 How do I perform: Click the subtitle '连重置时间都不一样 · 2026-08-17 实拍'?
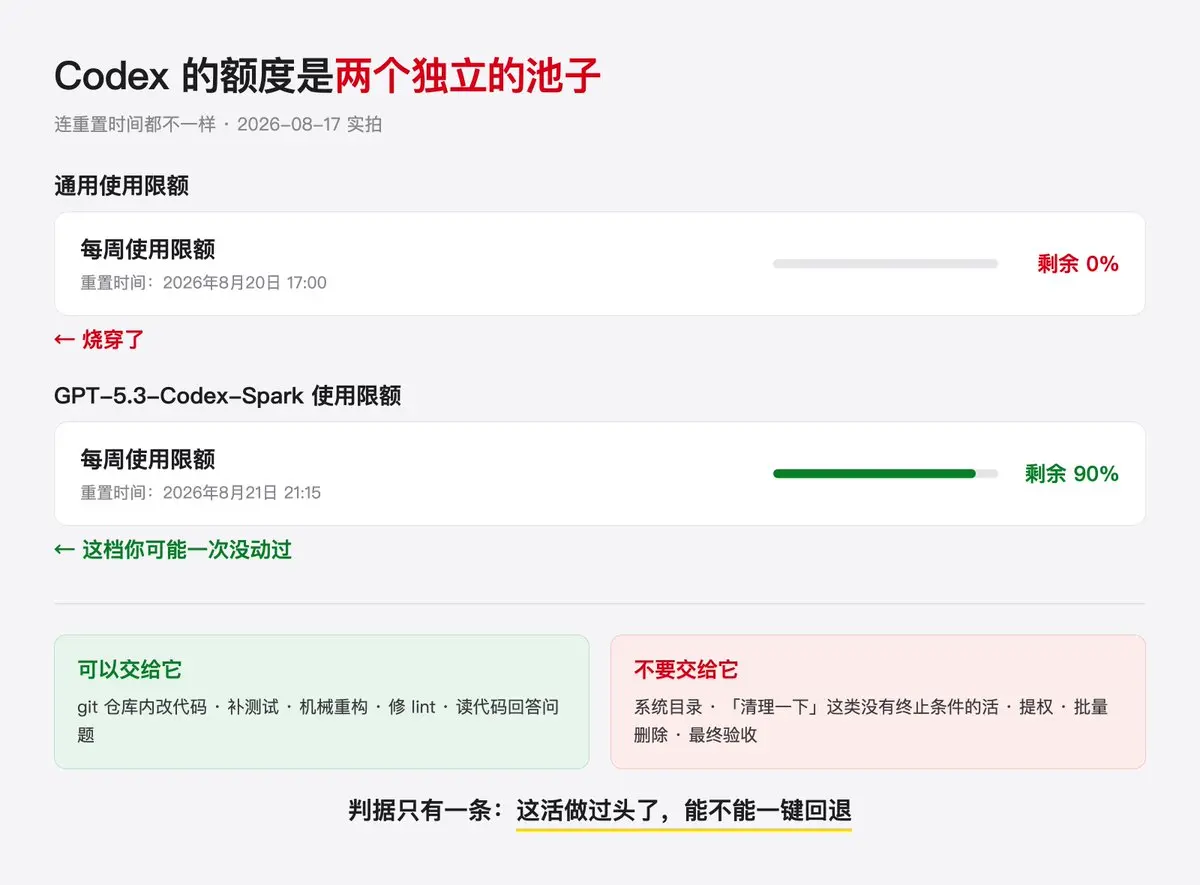pyautogui.click(x=218, y=125)
